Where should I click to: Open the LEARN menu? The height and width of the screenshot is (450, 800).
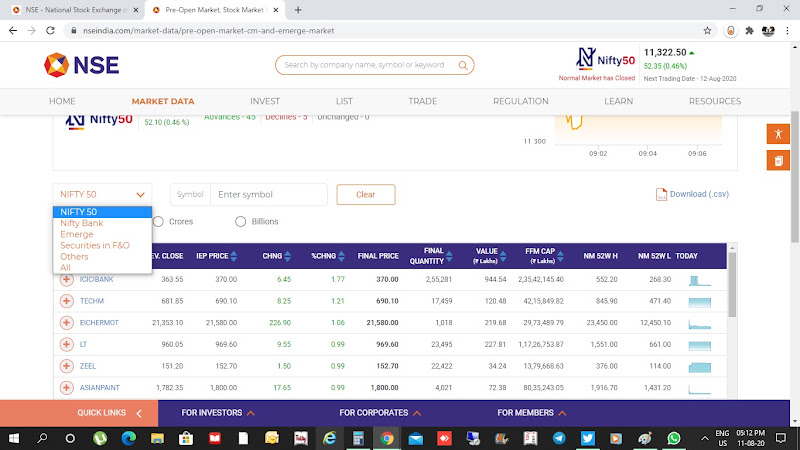point(618,101)
